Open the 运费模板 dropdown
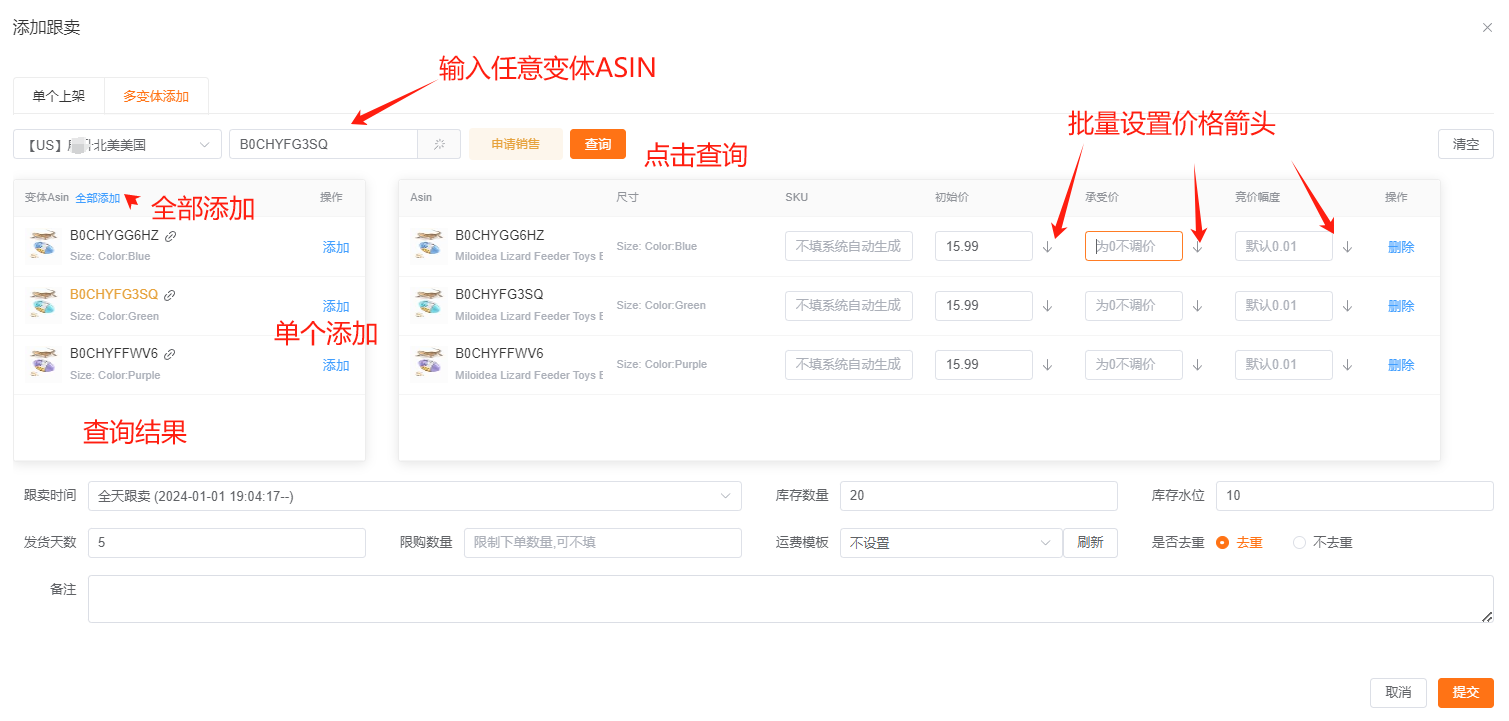1509x721 pixels. pos(950,543)
